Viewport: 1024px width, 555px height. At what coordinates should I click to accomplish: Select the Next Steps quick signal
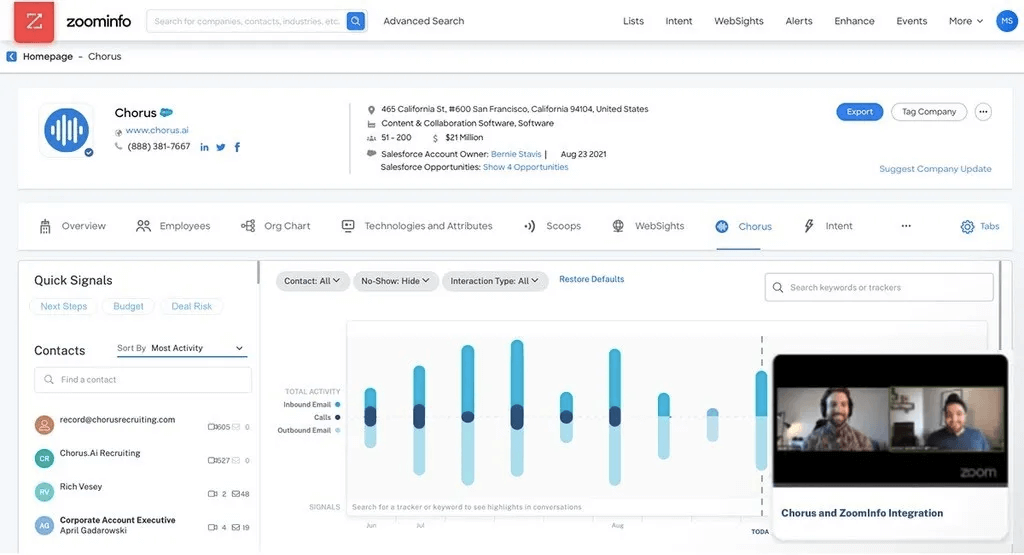tap(63, 306)
